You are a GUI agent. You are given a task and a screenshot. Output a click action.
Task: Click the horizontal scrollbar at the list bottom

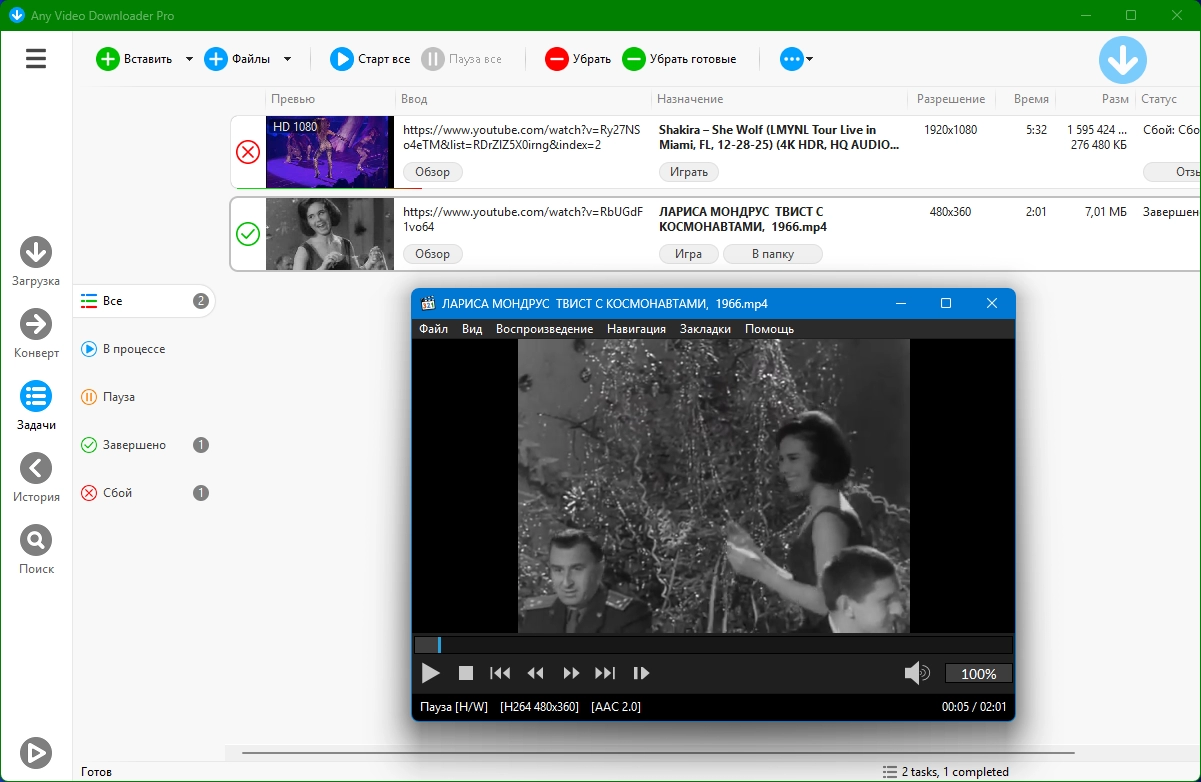(x=657, y=752)
